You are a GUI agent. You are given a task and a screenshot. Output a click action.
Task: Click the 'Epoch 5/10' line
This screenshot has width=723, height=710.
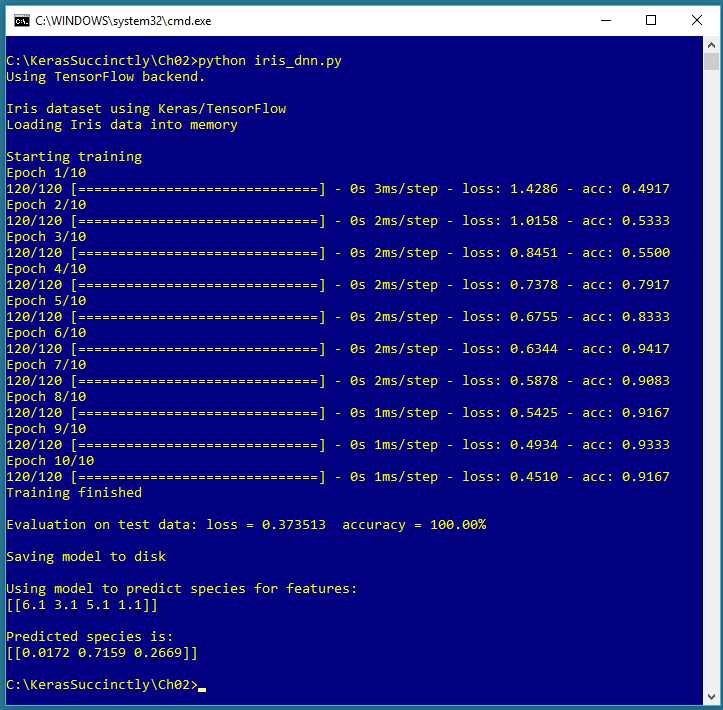point(46,301)
